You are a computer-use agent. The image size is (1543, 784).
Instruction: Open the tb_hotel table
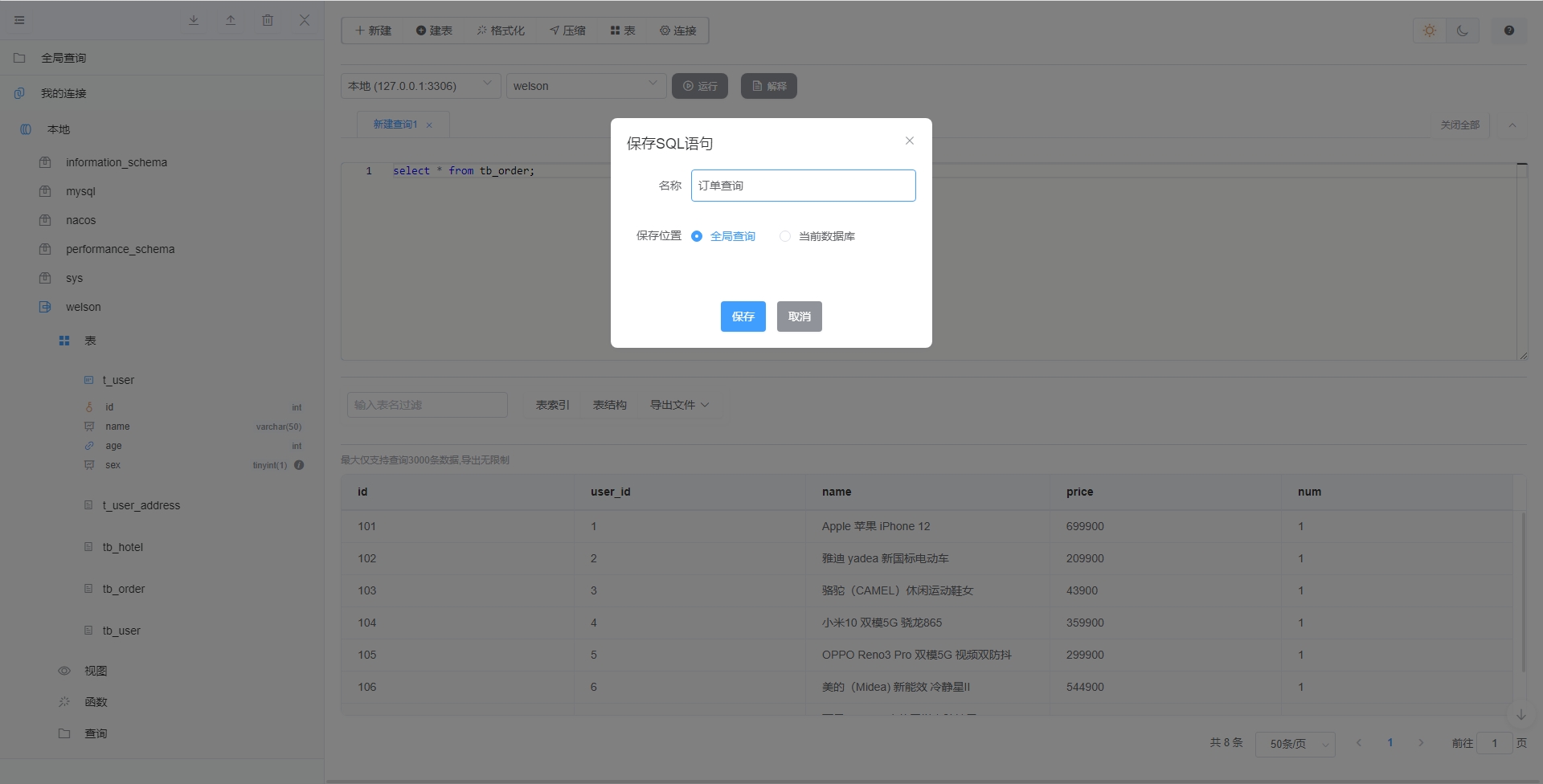(122, 547)
